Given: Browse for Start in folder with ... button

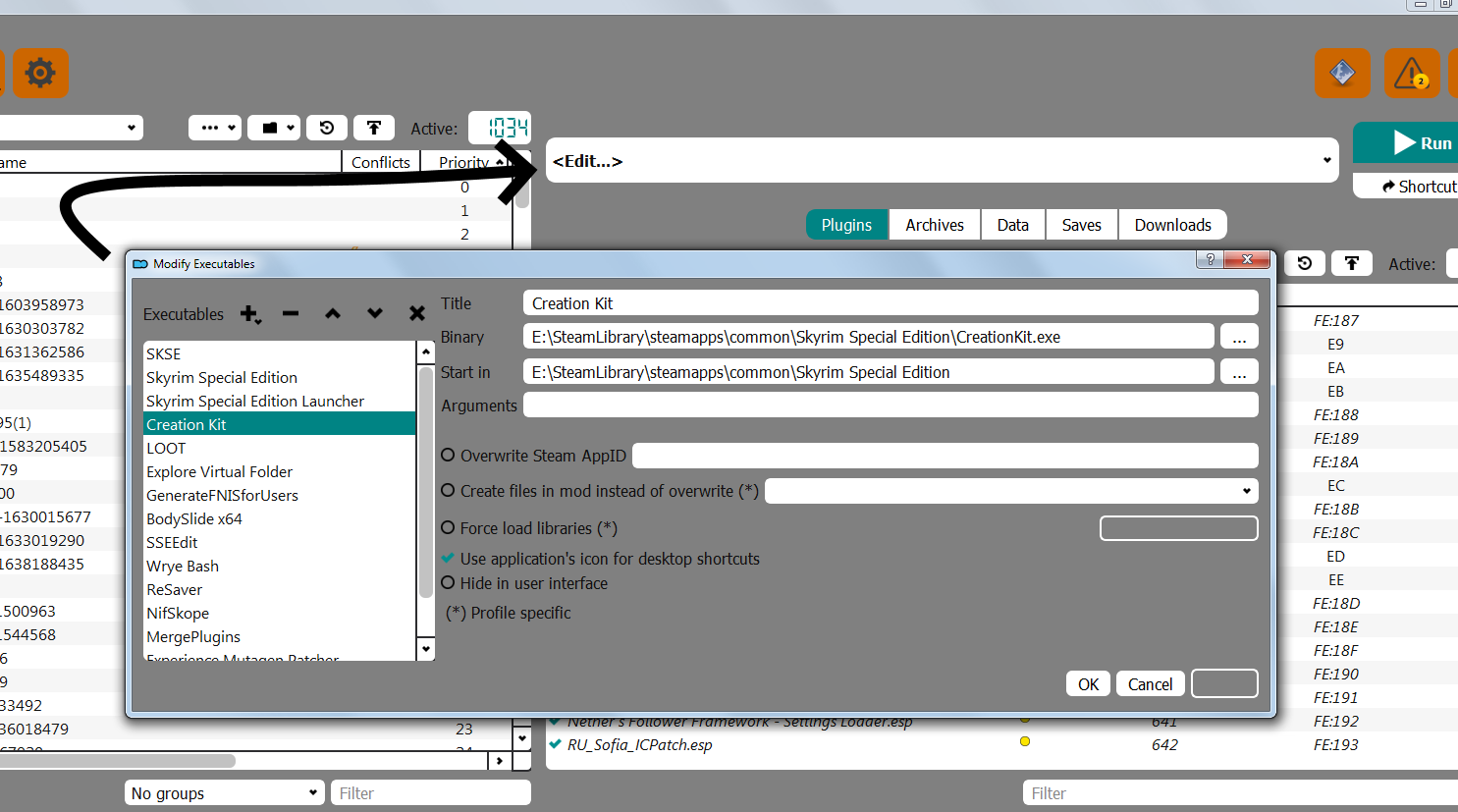Looking at the screenshot, I should 1239,372.
